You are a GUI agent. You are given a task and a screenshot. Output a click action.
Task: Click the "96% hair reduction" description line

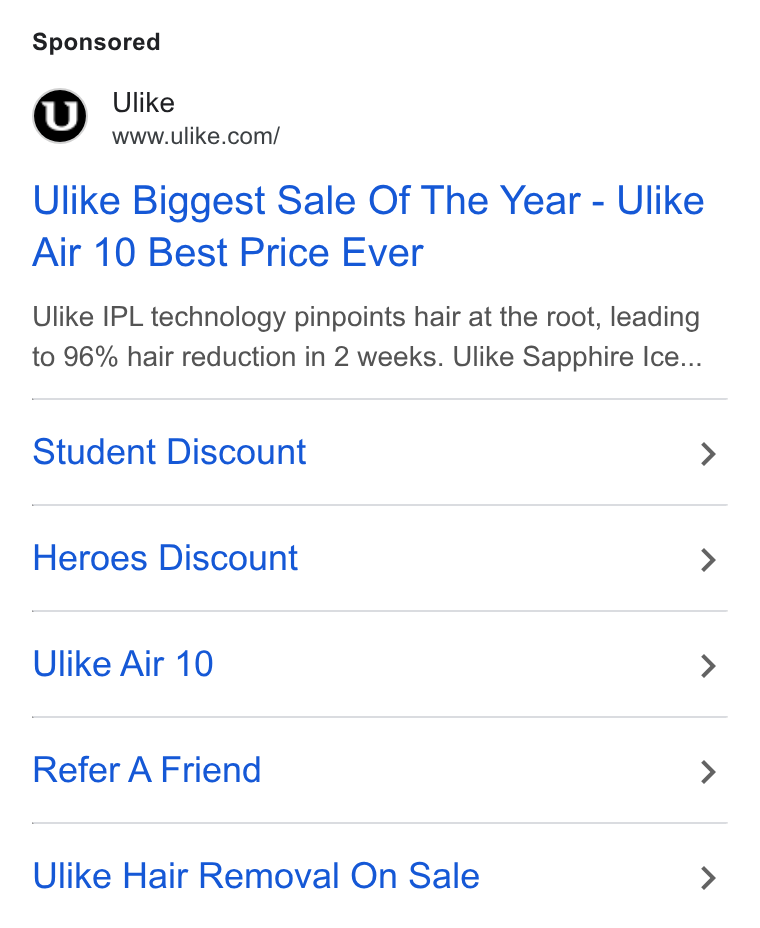[x=367, y=357]
